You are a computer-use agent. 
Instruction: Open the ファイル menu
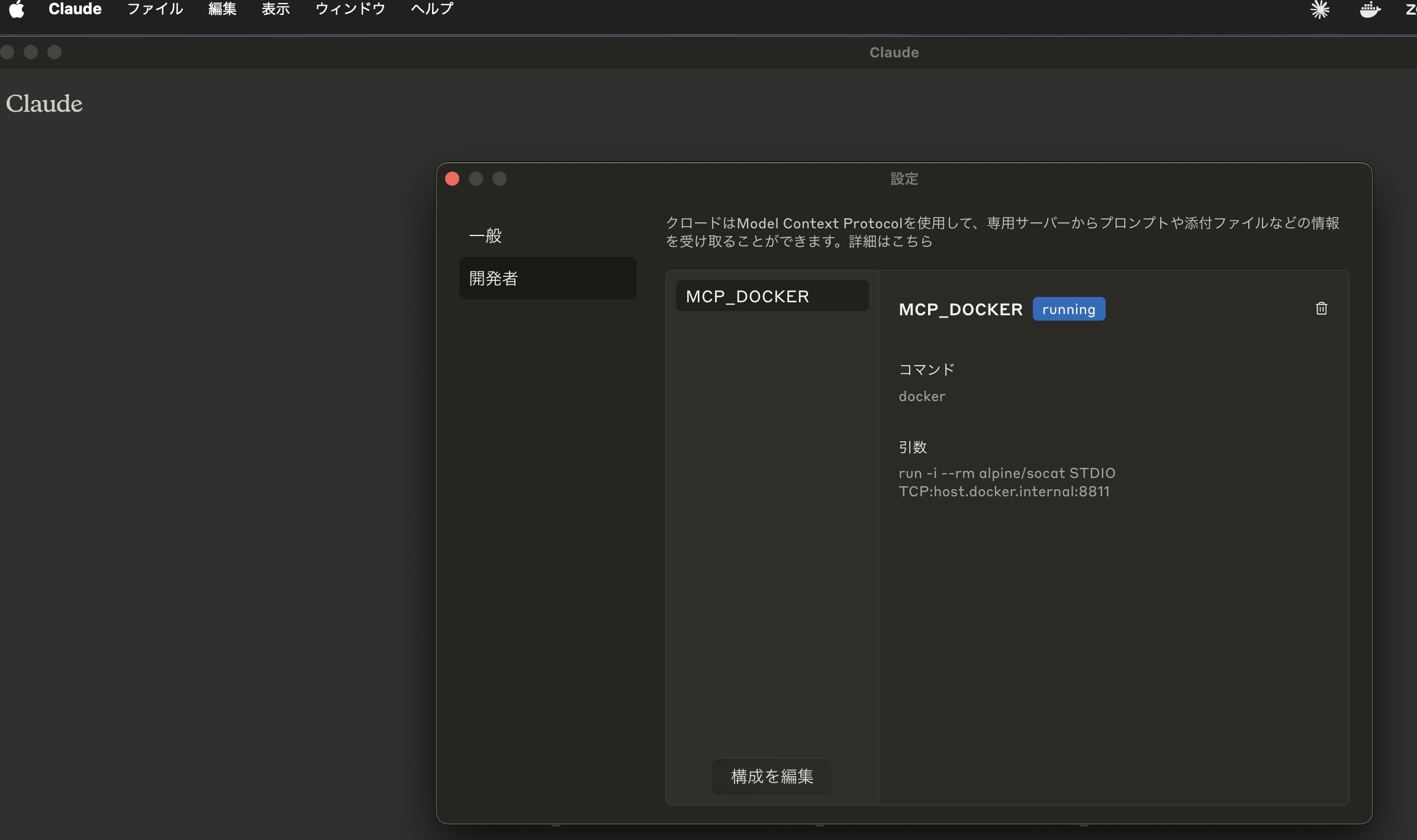click(x=154, y=9)
